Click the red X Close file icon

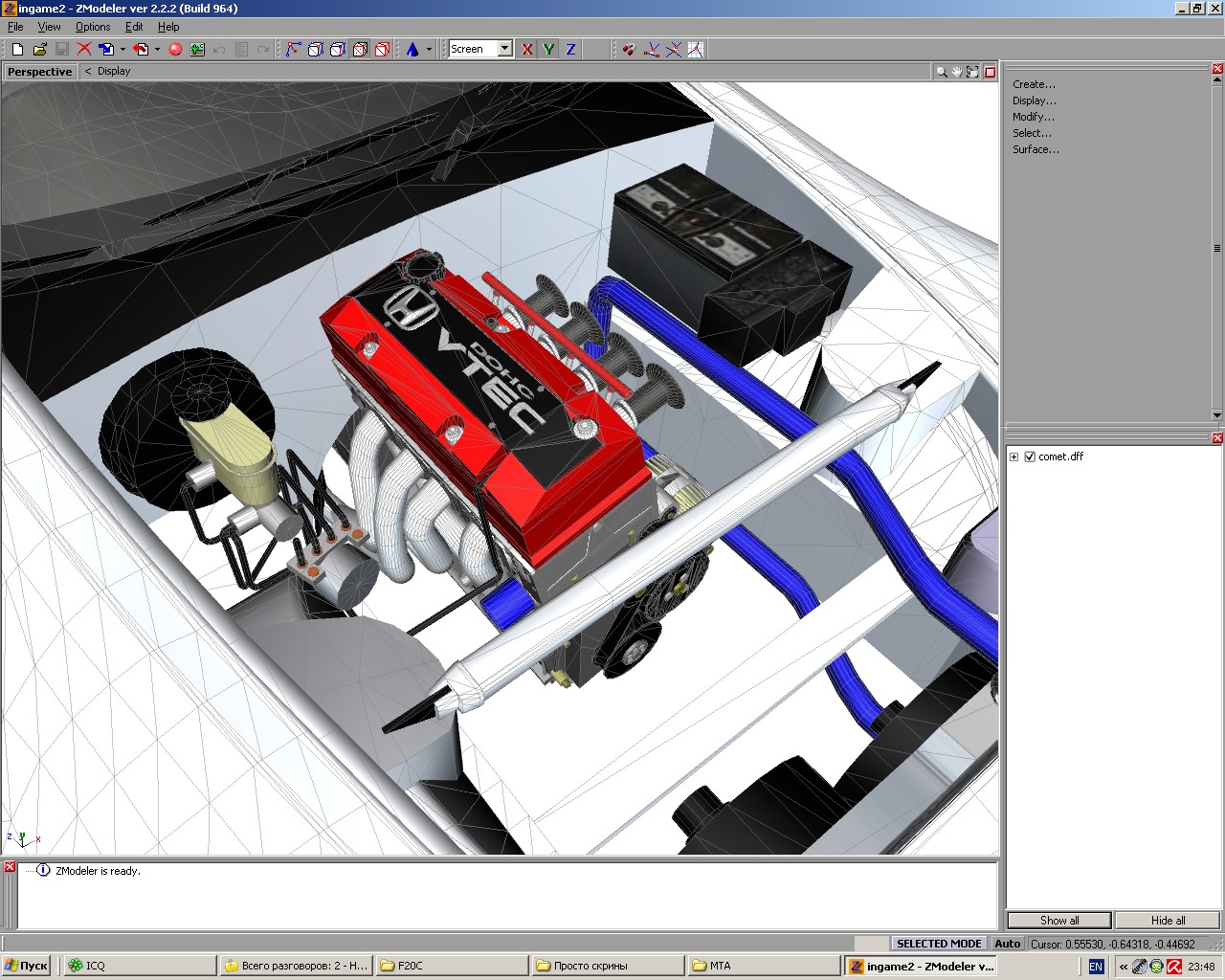coord(84,49)
